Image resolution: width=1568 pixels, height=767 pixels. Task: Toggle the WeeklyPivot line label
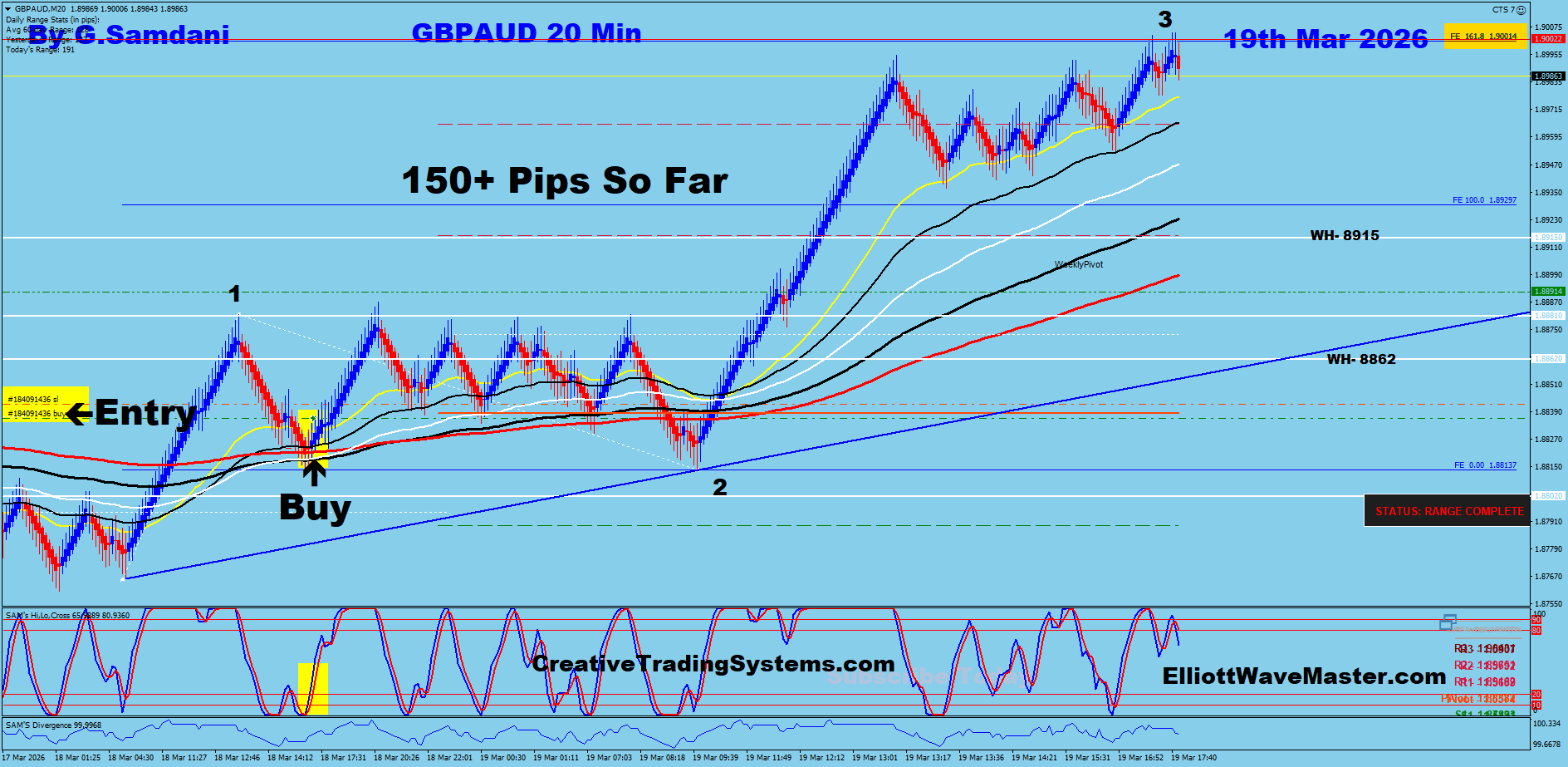[x=1080, y=264]
